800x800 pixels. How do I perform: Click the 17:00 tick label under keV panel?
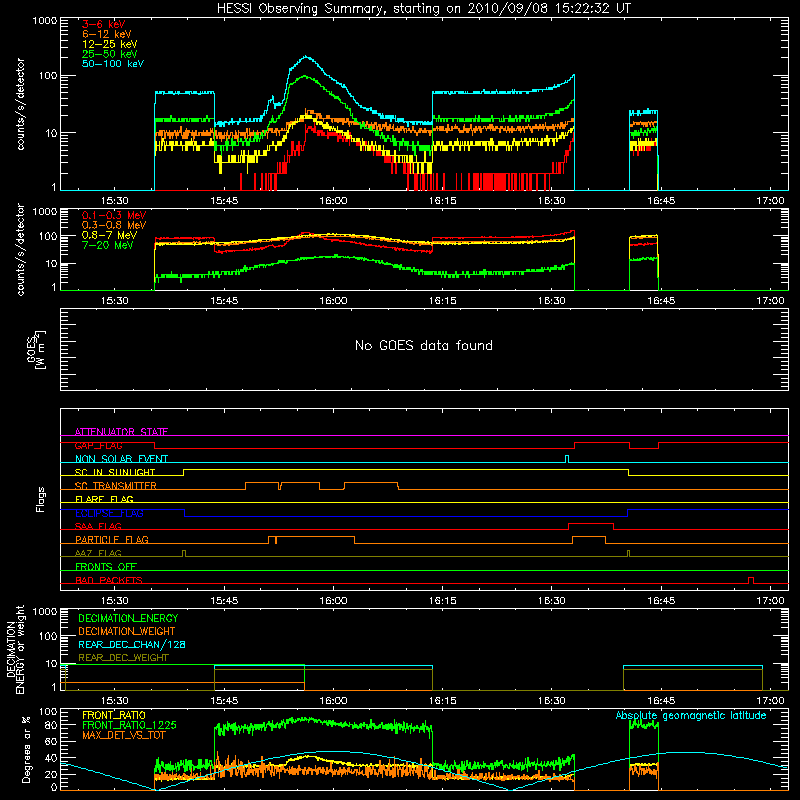point(770,201)
